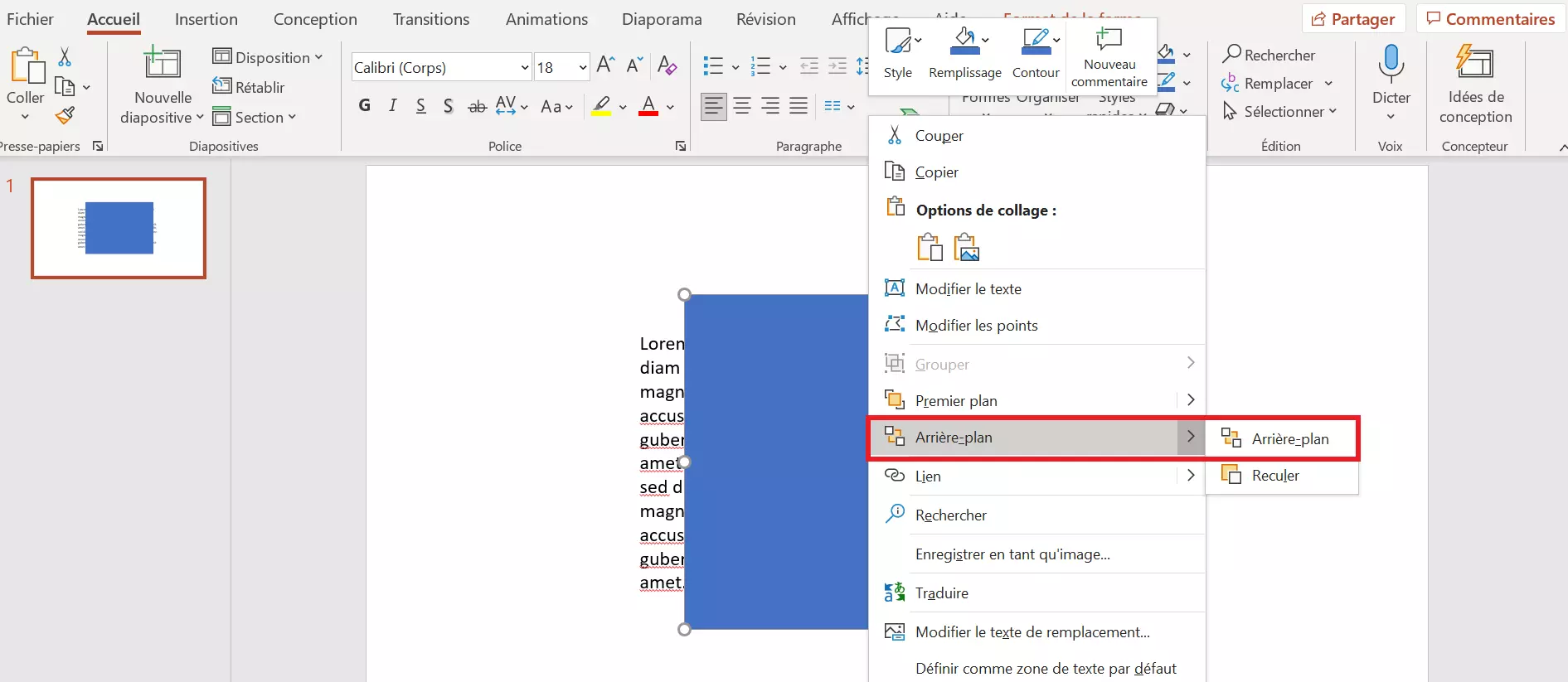Open Idées de conception
This screenshot has height=682, width=1568.
1475,85
